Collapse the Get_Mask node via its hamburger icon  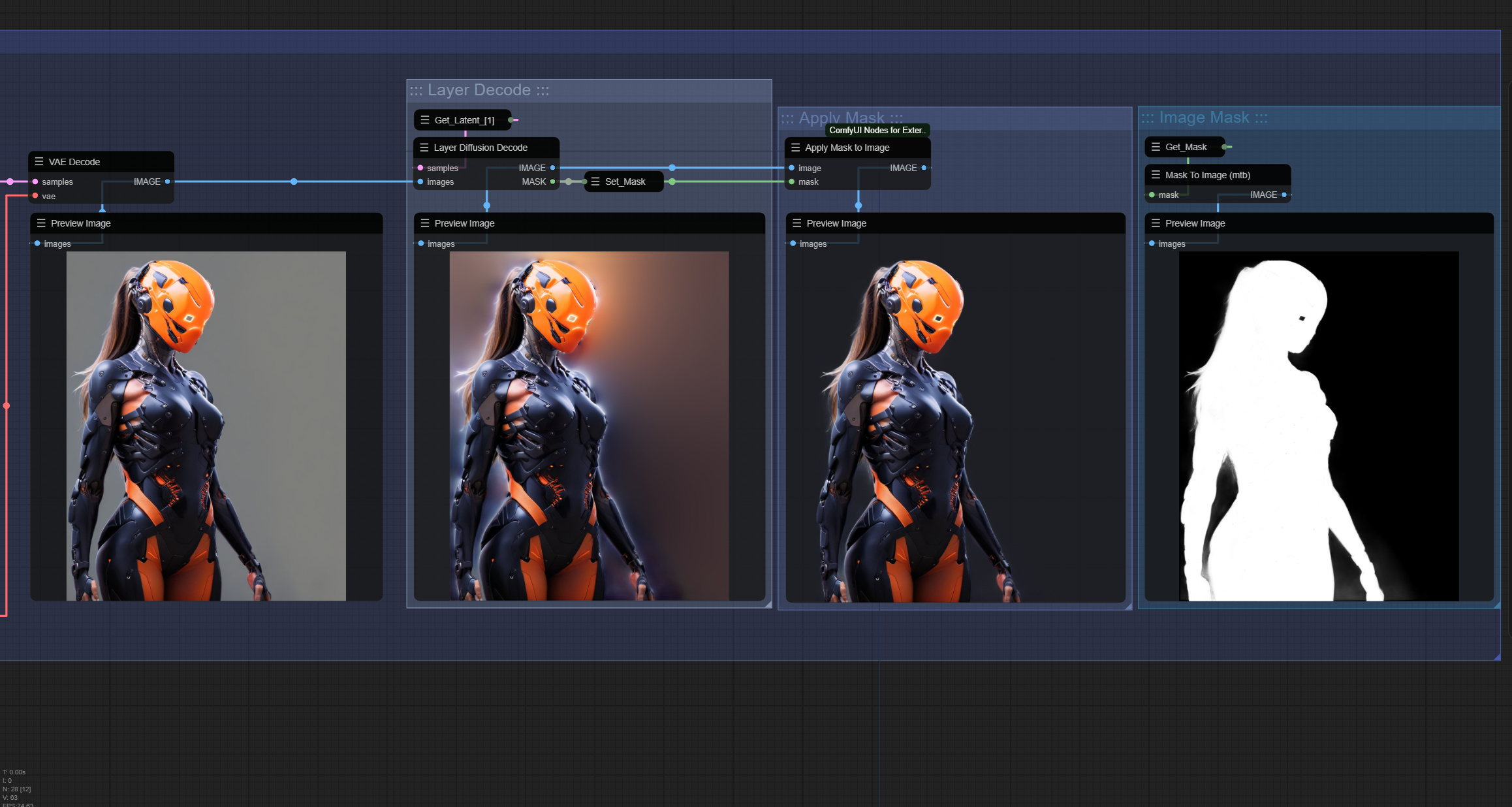pyautogui.click(x=1156, y=146)
